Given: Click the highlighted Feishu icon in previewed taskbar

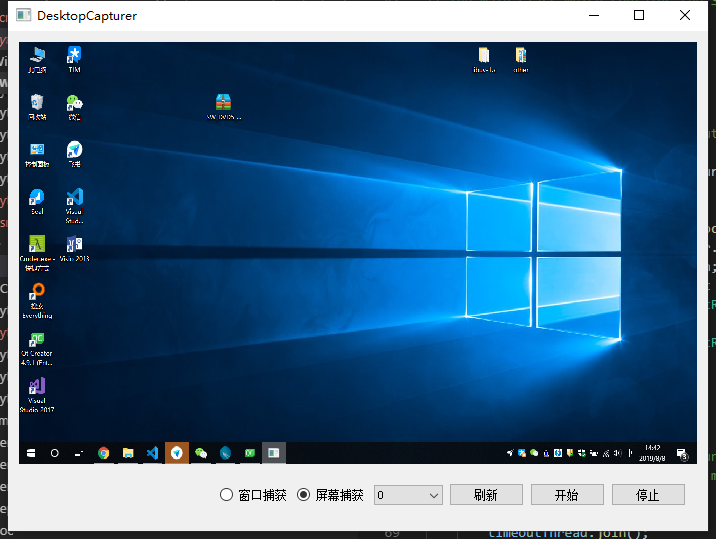Looking at the screenshot, I should click(177, 453).
